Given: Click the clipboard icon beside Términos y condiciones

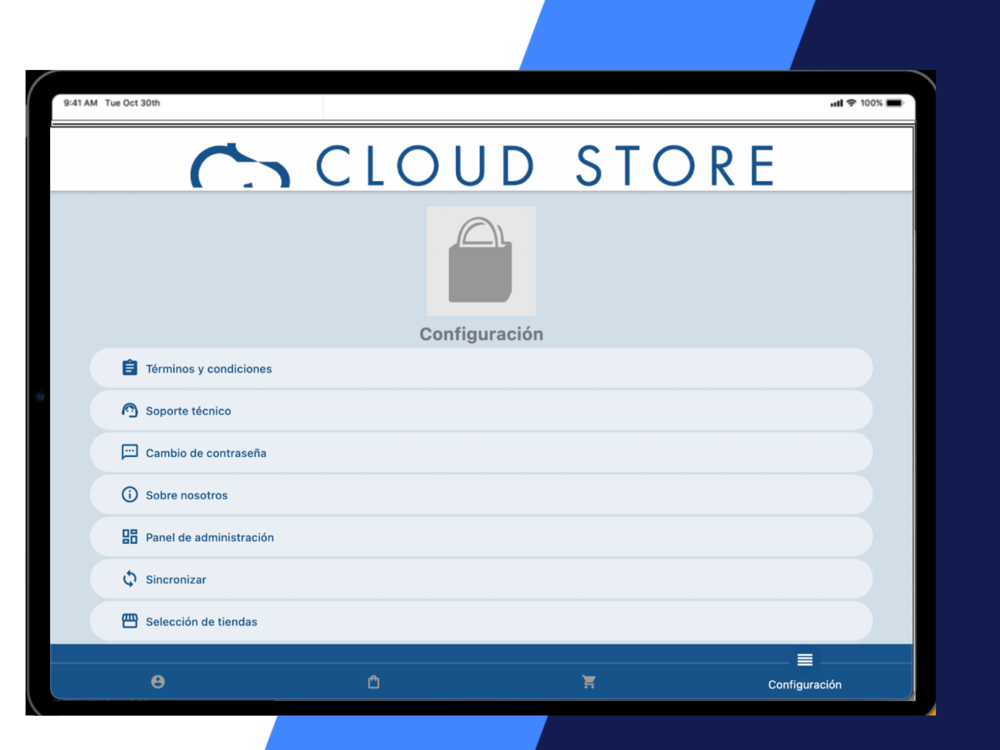Looking at the screenshot, I should click(x=129, y=368).
